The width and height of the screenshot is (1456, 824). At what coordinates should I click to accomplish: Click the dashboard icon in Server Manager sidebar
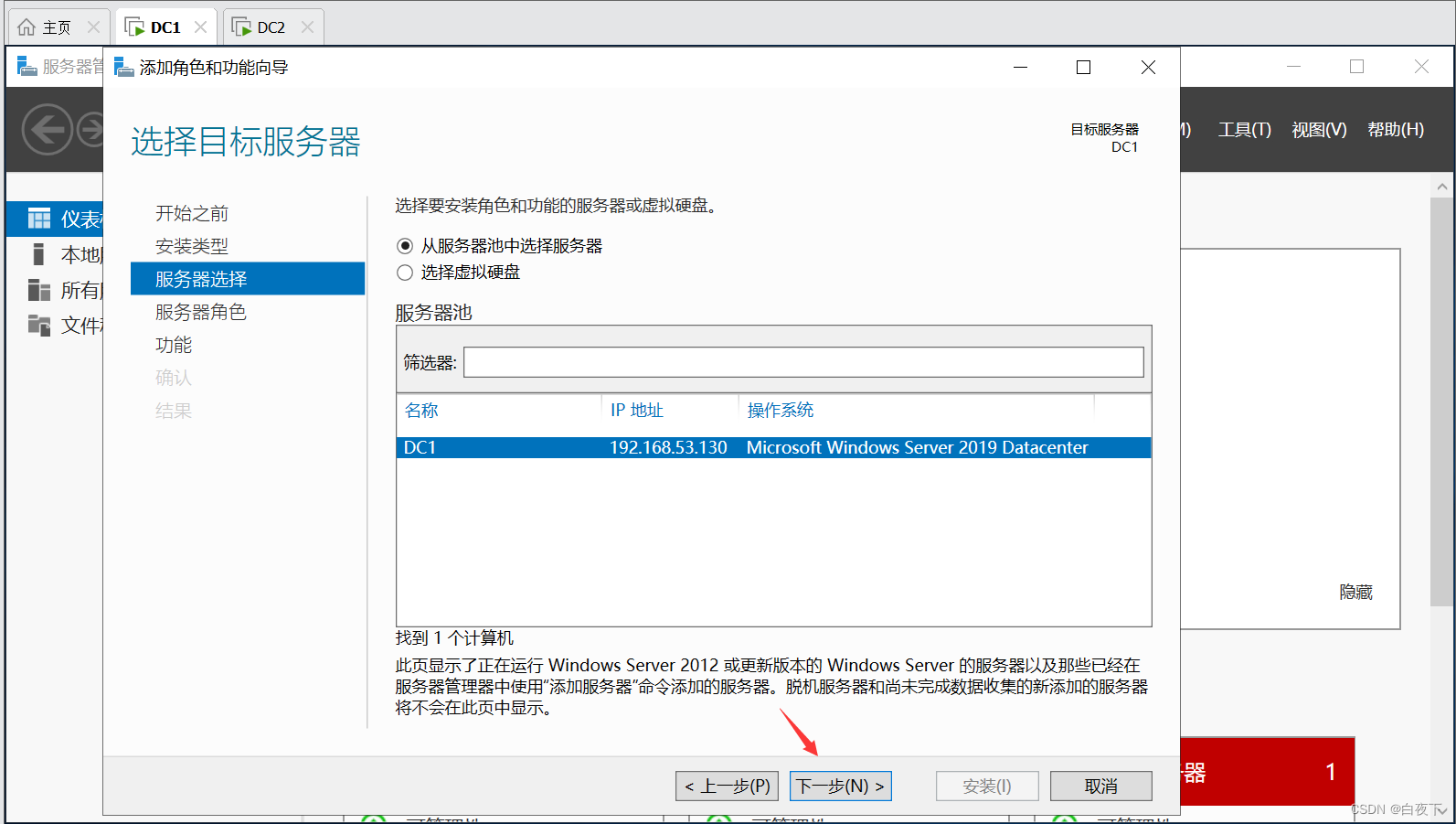(x=39, y=219)
